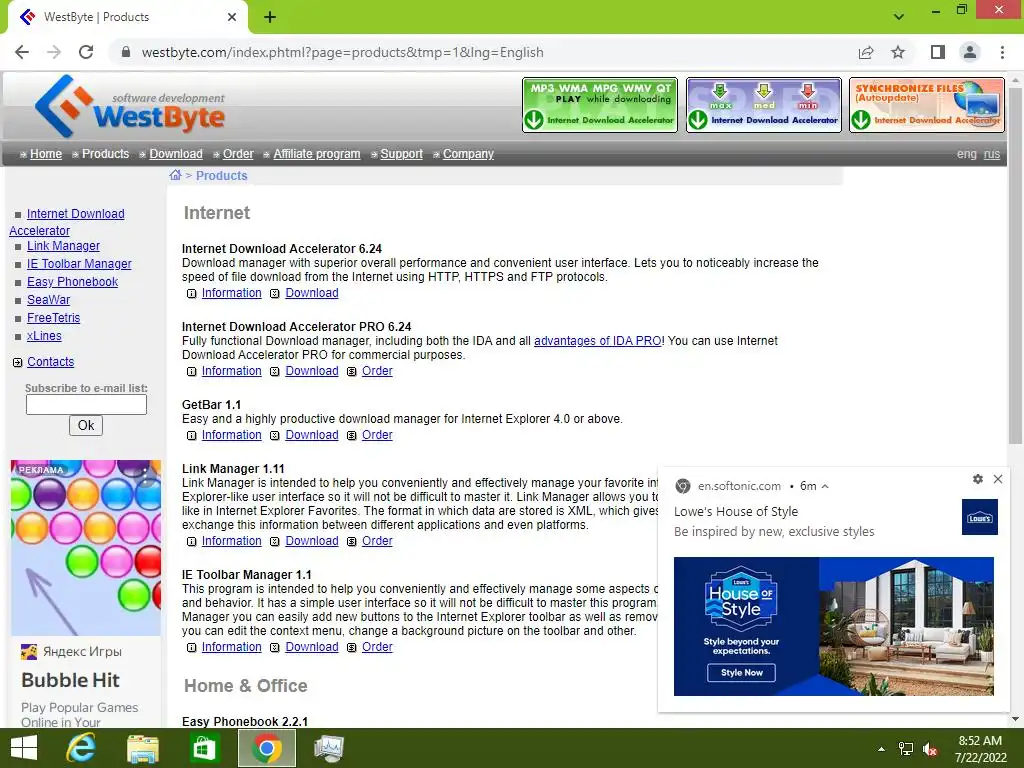Open Link Manager sidebar link
The image size is (1024, 768).
coord(63,246)
